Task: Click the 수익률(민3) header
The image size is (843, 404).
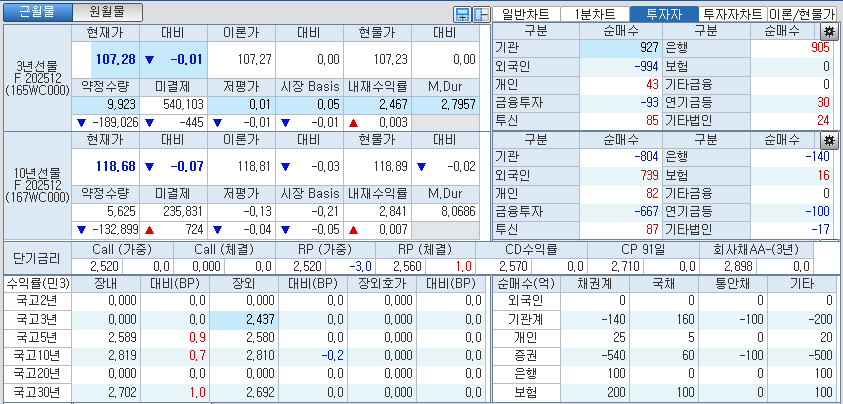Action: tap(37, 284)
